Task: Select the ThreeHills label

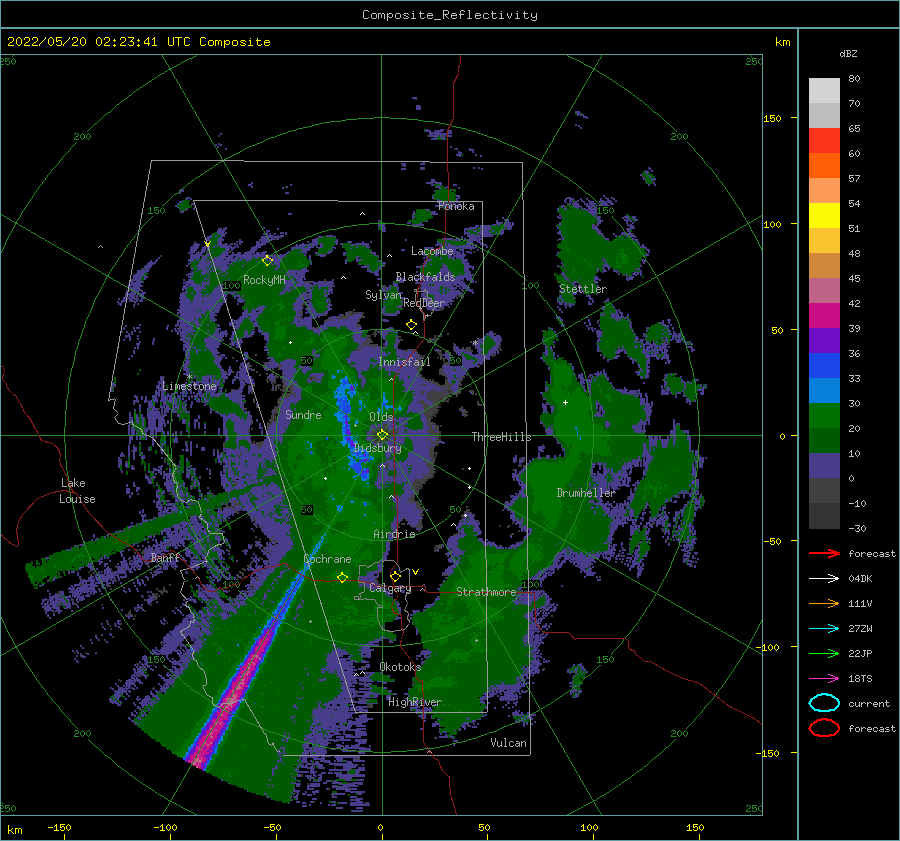Action: tap(501, 437)
